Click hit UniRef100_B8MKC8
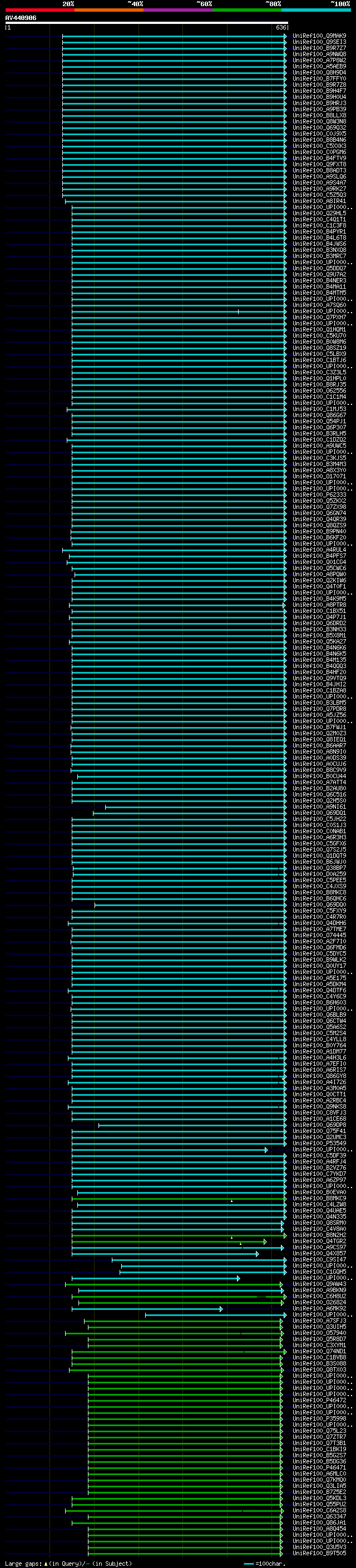This screenshot has height=1568, width=356. click(319, 892)
